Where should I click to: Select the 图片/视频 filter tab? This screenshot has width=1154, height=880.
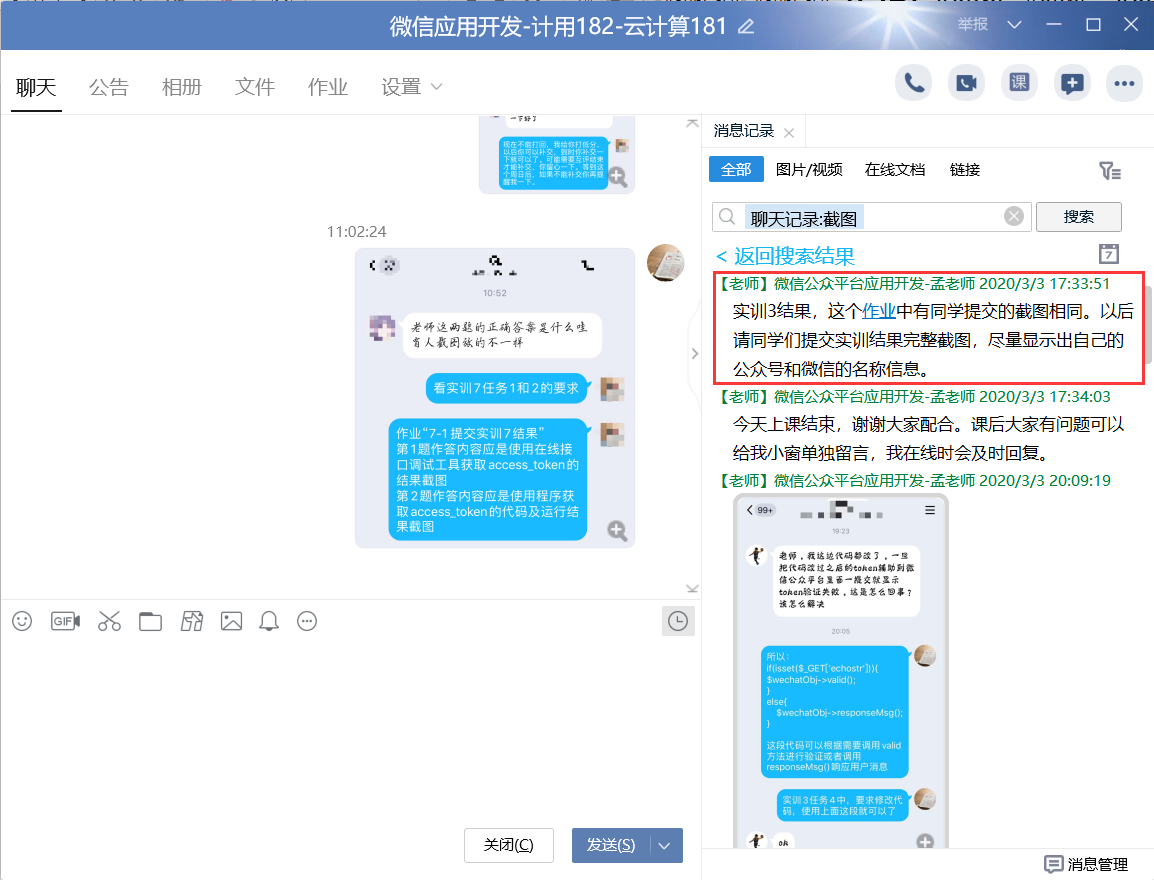click(x=809, y=169)
